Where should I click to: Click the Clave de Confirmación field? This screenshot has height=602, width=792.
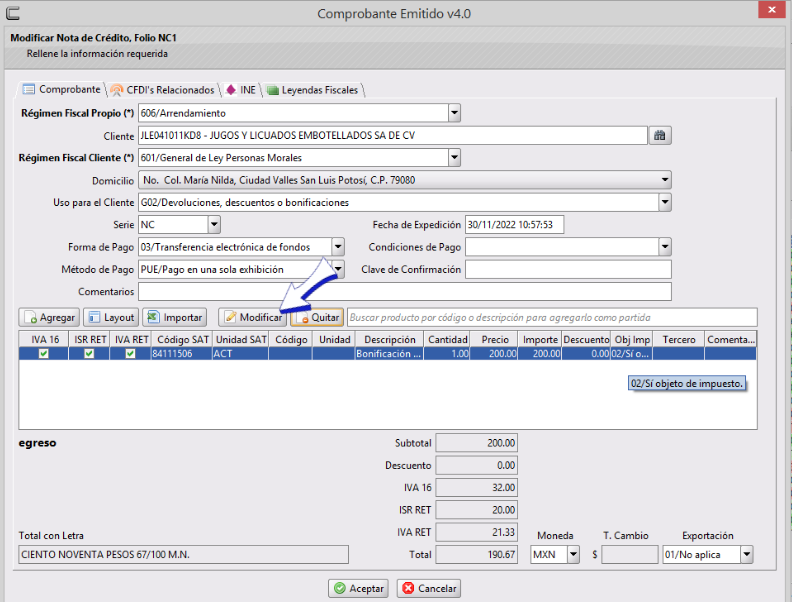point(568,269)
